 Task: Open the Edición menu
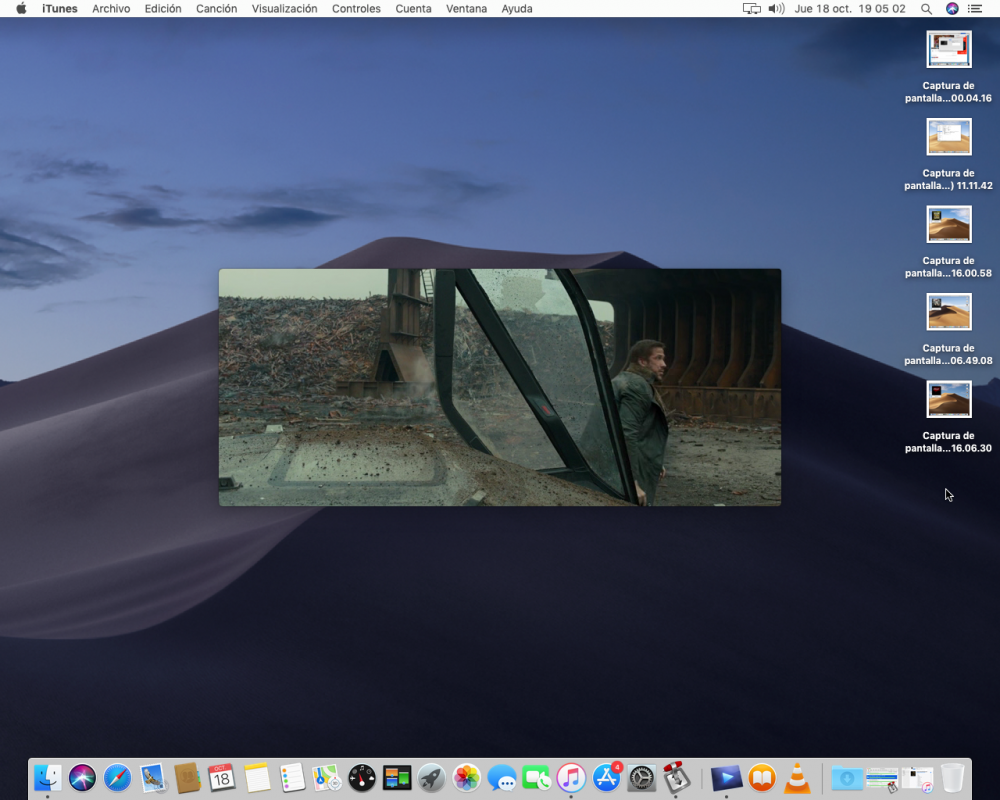point(163,8)
